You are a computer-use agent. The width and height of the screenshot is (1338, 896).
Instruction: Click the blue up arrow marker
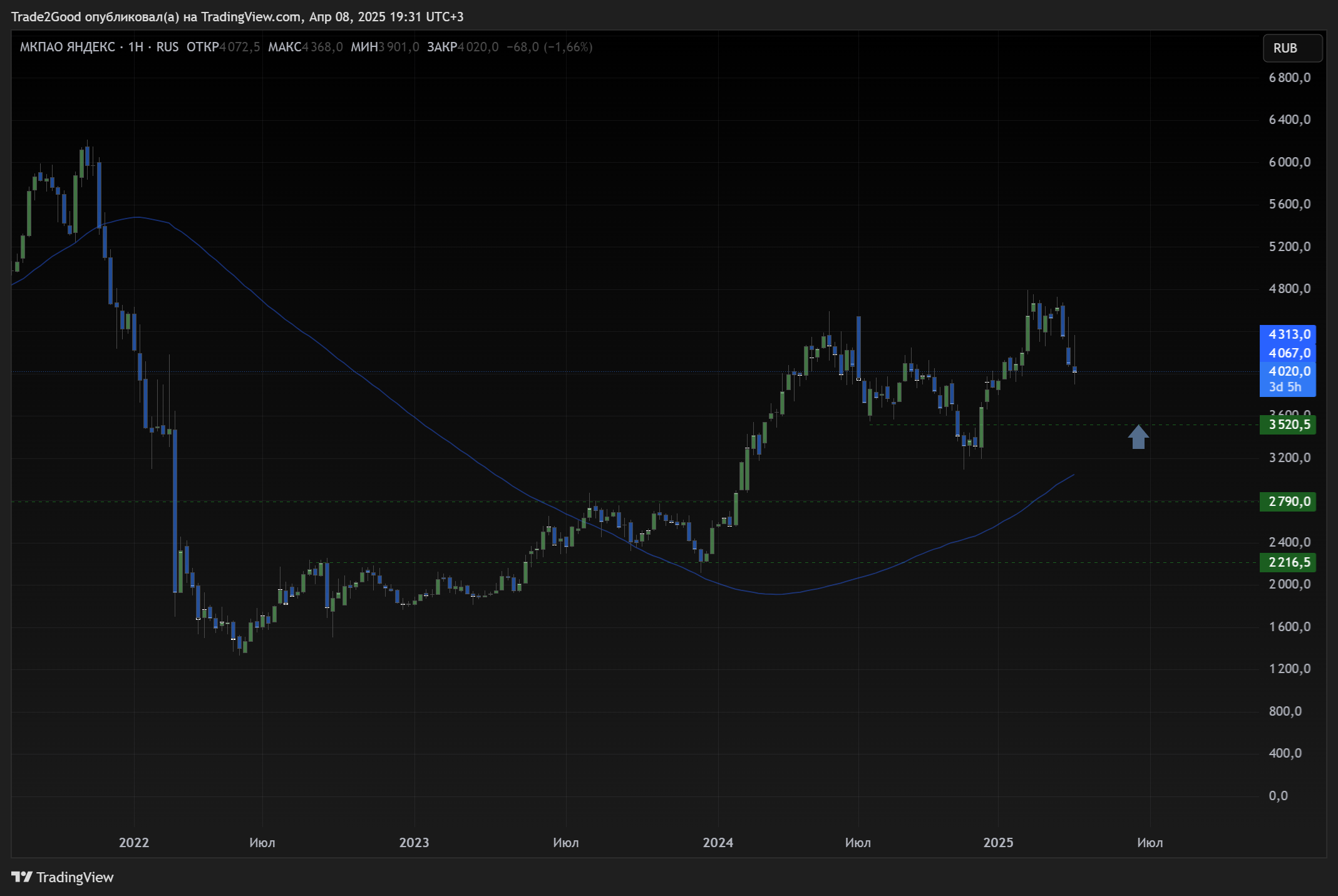coord(1138,437)
